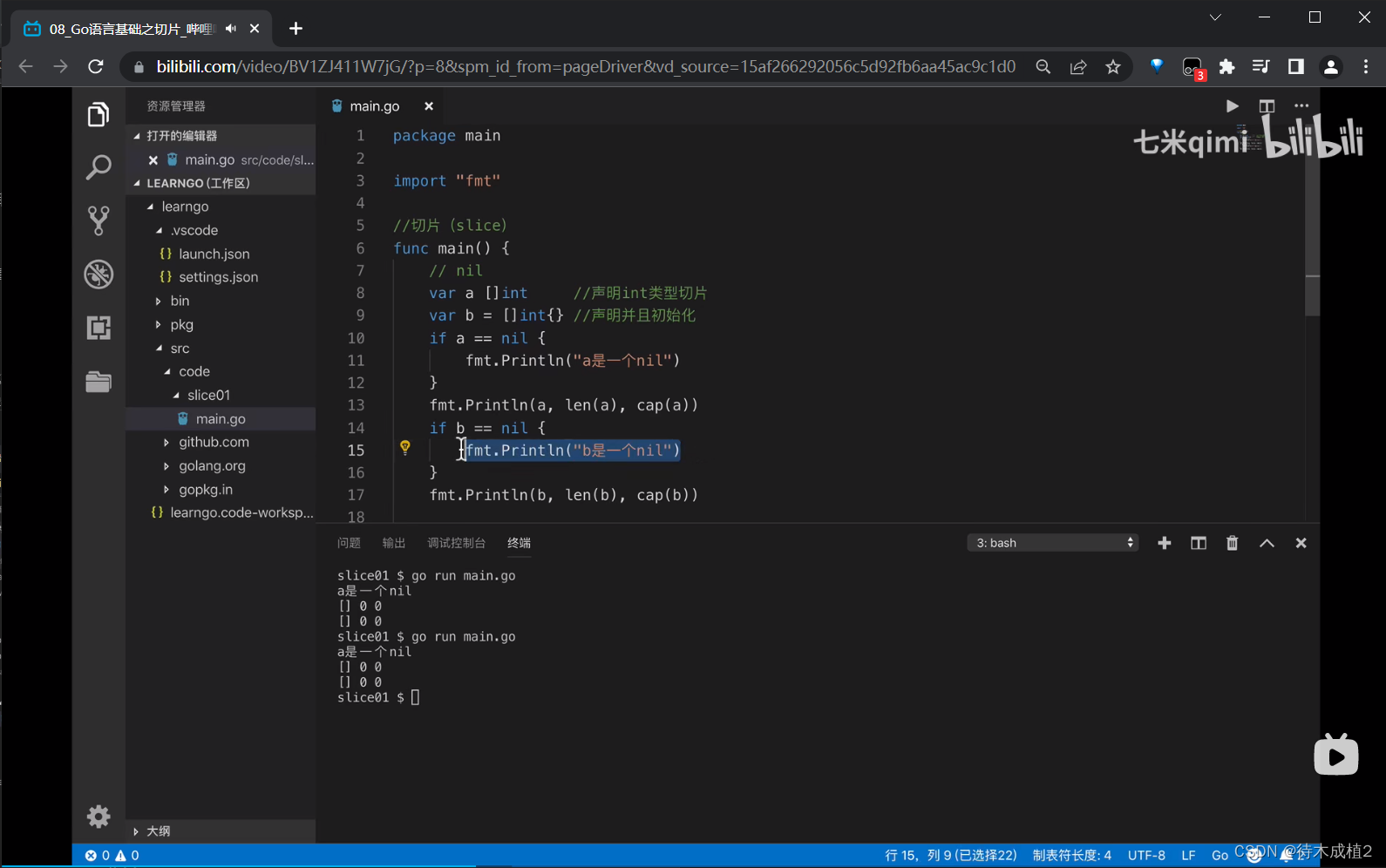
Task: Open launch.json in the explorer
Action: (x=214, y=254)
